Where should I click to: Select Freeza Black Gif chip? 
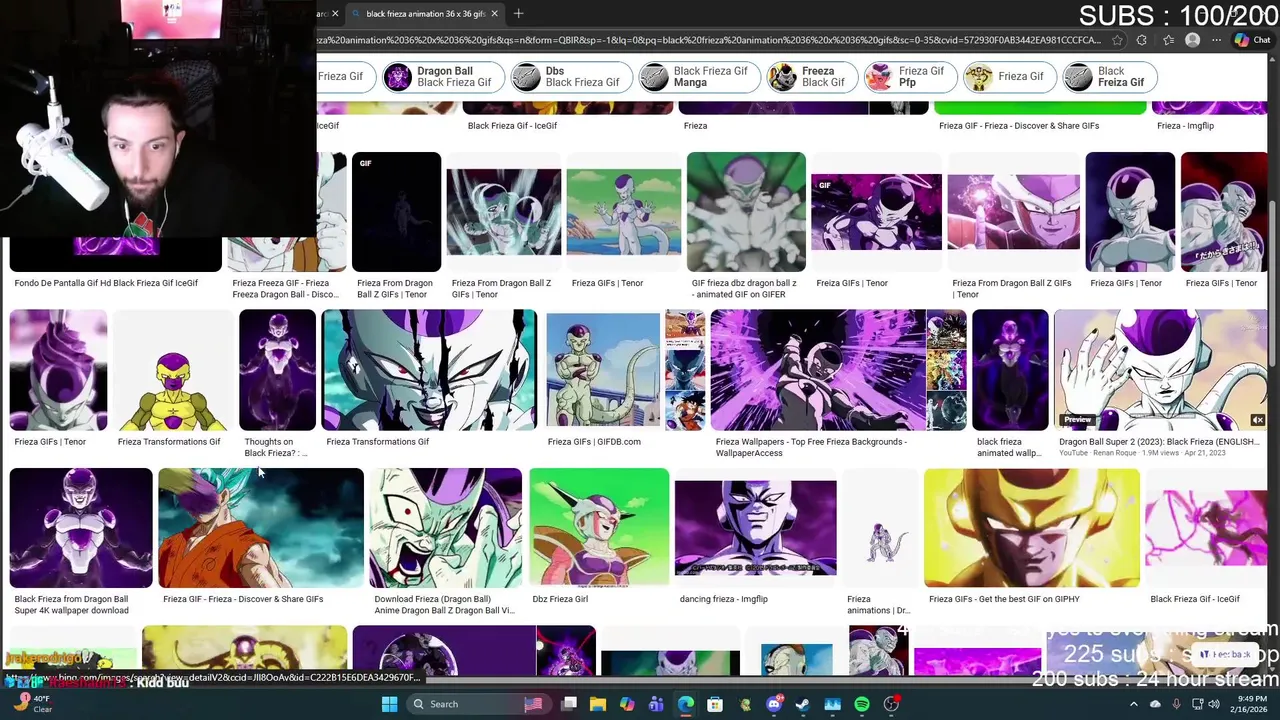pos(811,77)
